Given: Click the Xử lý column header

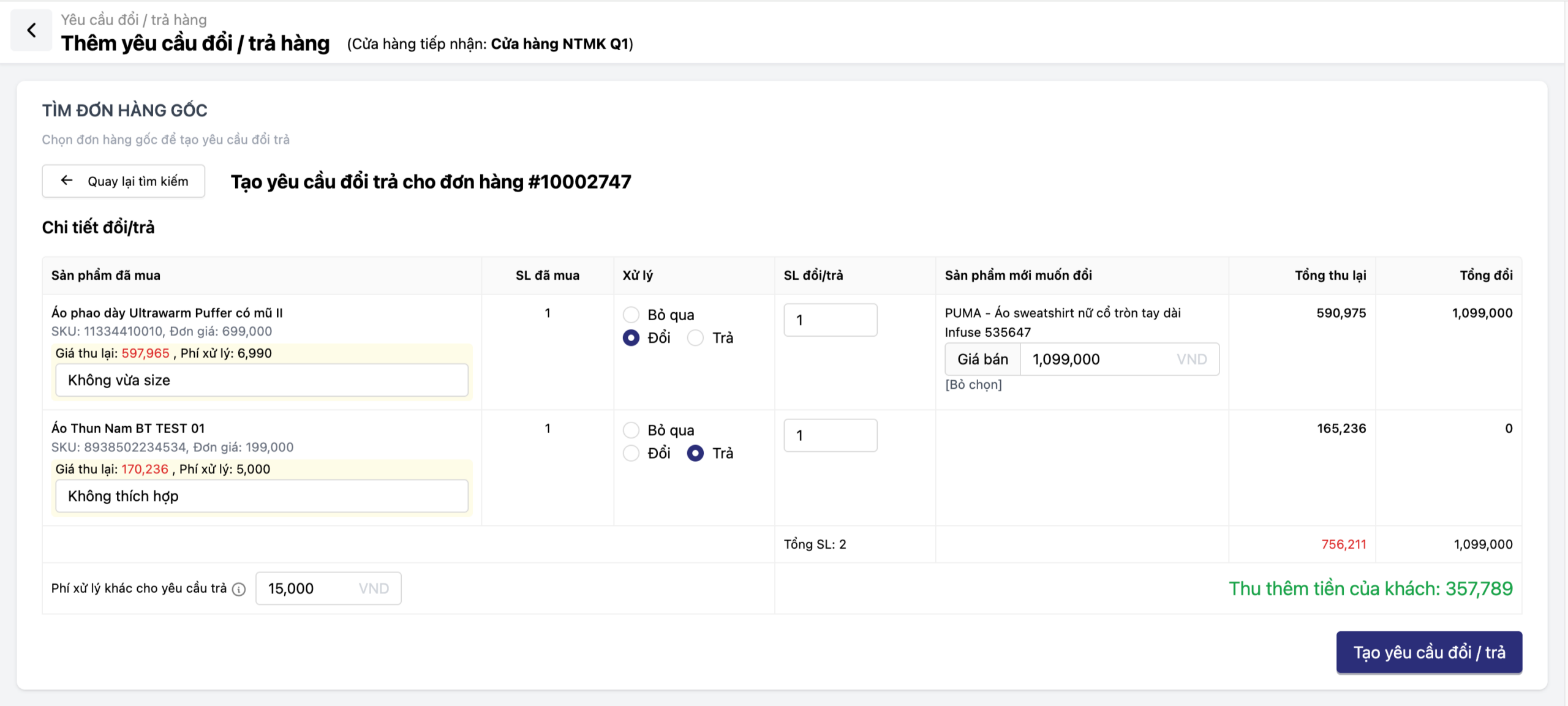Looking at the screenshot, I should point(638,276).
